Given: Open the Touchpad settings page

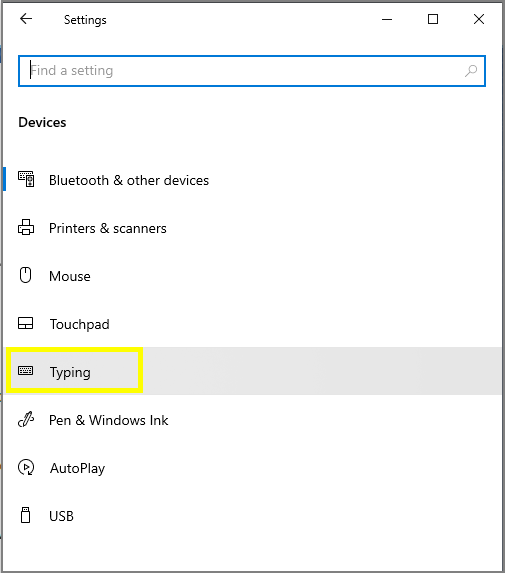Looking at the screenshot, I should (x=252, y=323).
